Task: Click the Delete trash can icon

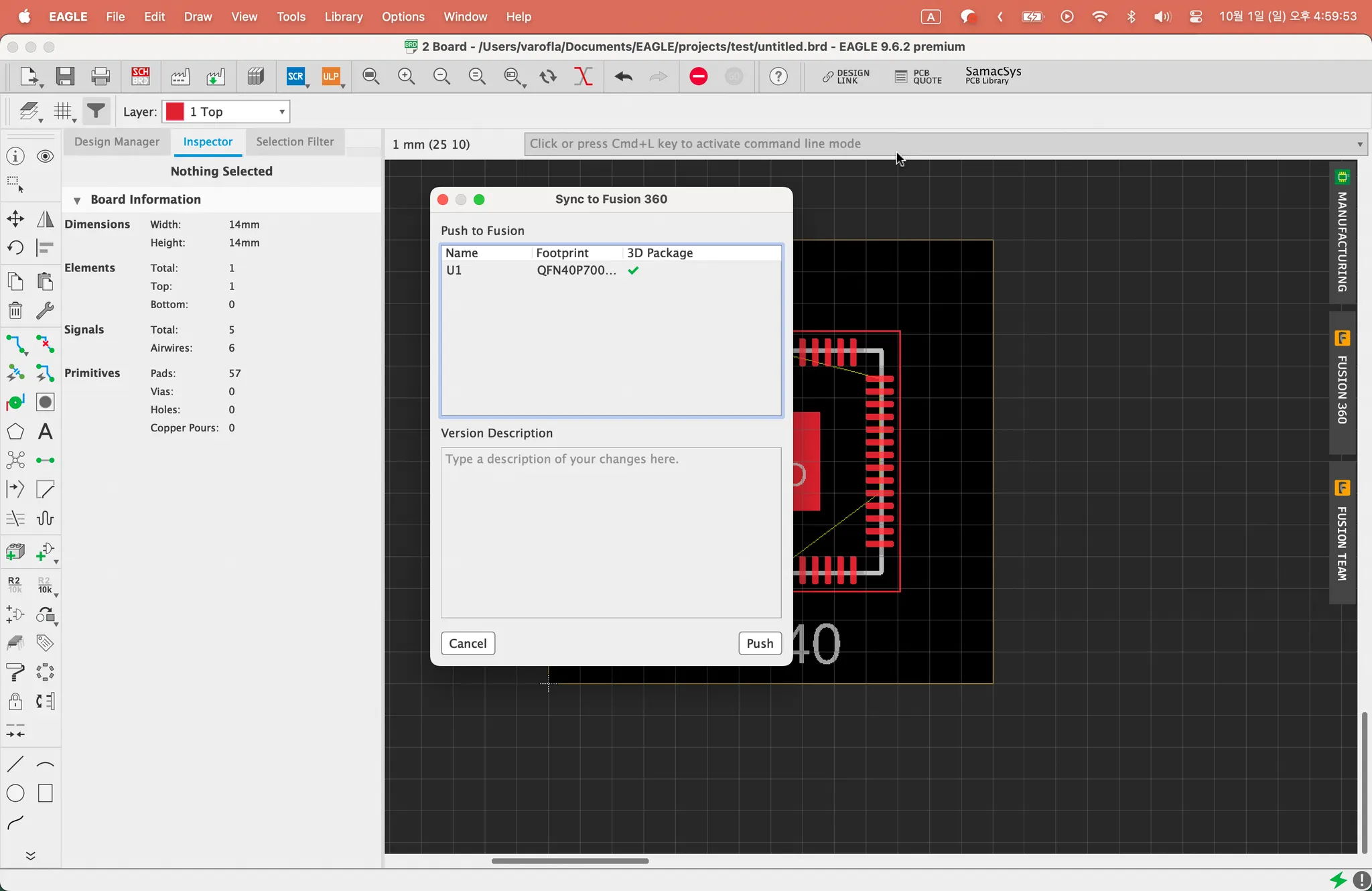Action: pos(15,310)
